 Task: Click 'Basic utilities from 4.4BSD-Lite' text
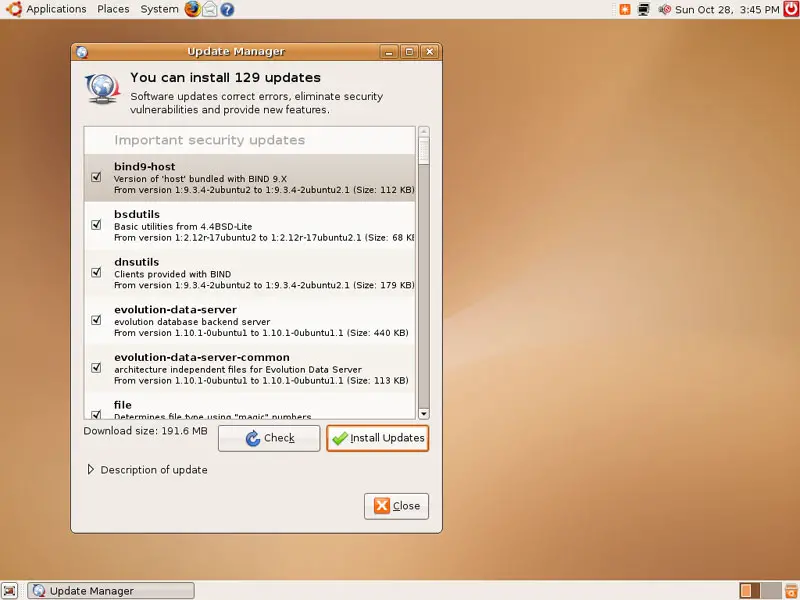point(183,227)
